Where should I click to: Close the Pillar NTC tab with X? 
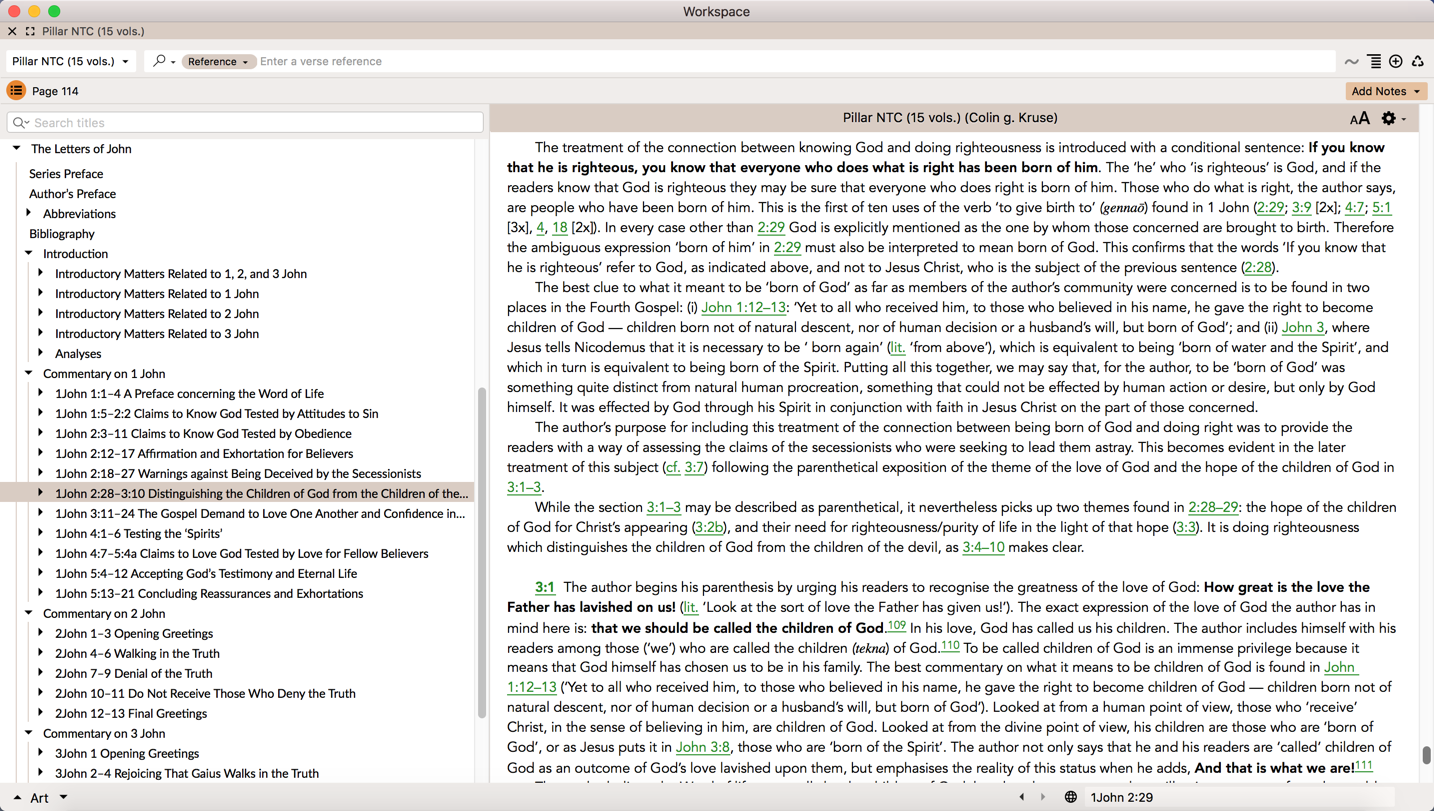12,32
